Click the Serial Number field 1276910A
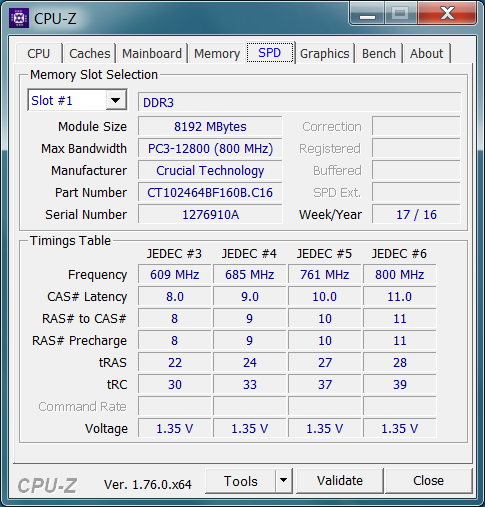The width and height of the screenshot is (485, 507). 210,214
